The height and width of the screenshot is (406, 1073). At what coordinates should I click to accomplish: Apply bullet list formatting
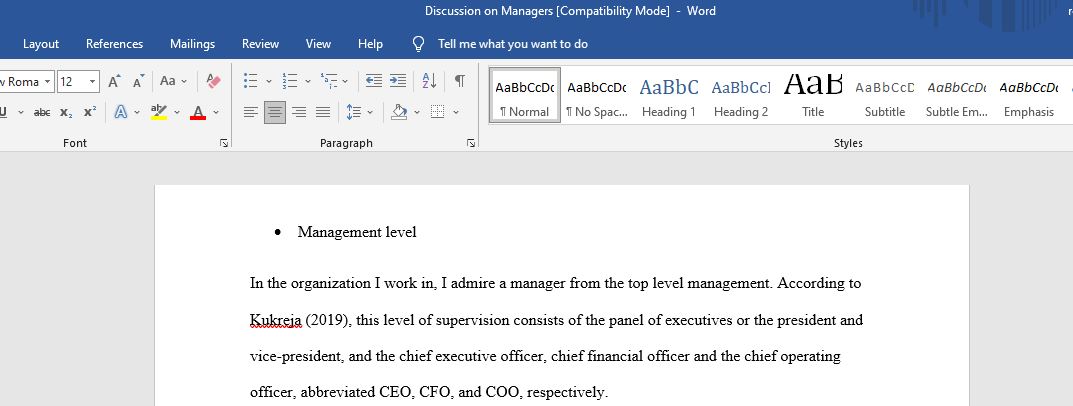coord(250,81)
